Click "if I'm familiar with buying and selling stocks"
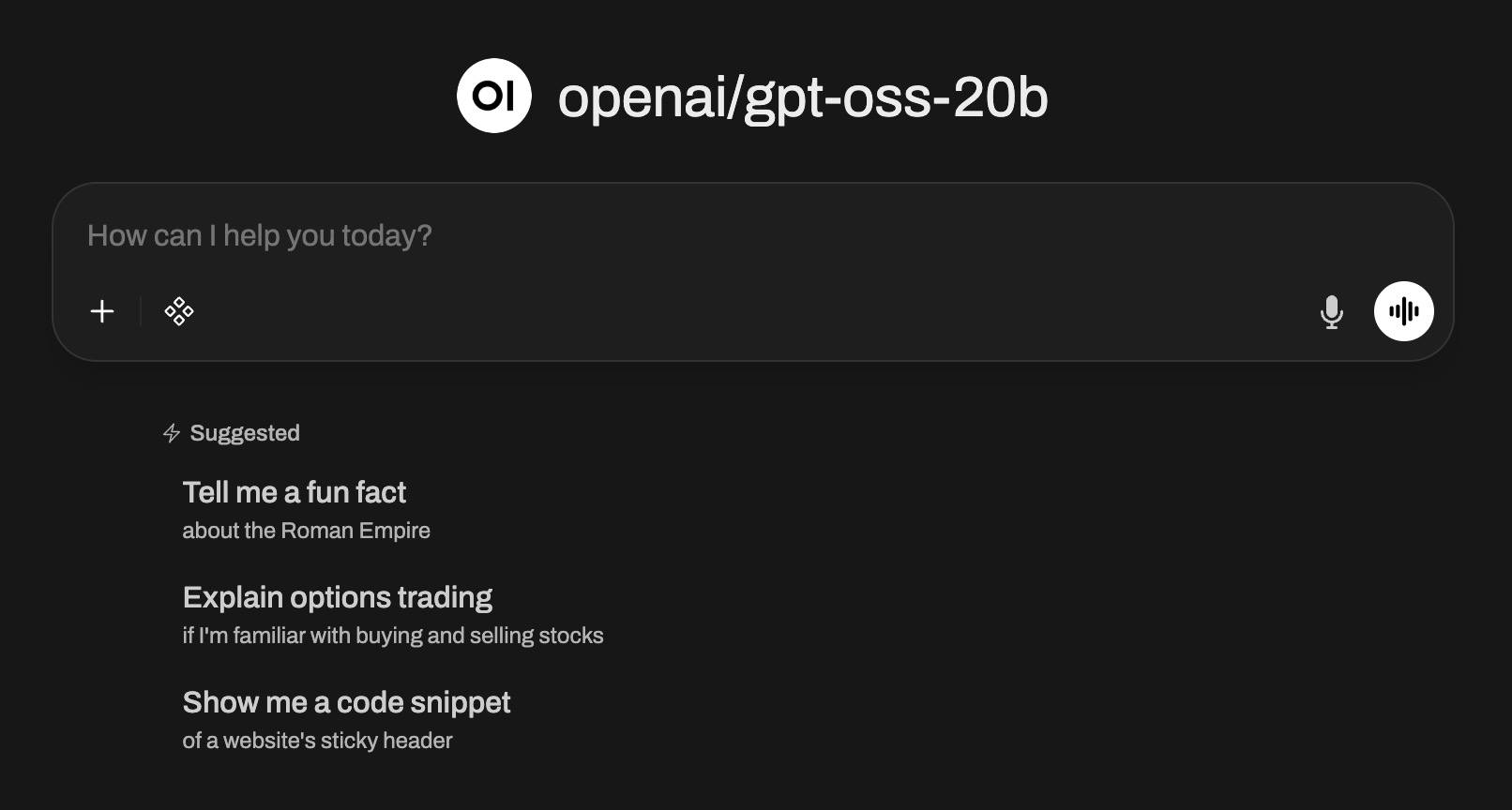This screenshot has height=810, width=1512. click(x=393, y=636)
